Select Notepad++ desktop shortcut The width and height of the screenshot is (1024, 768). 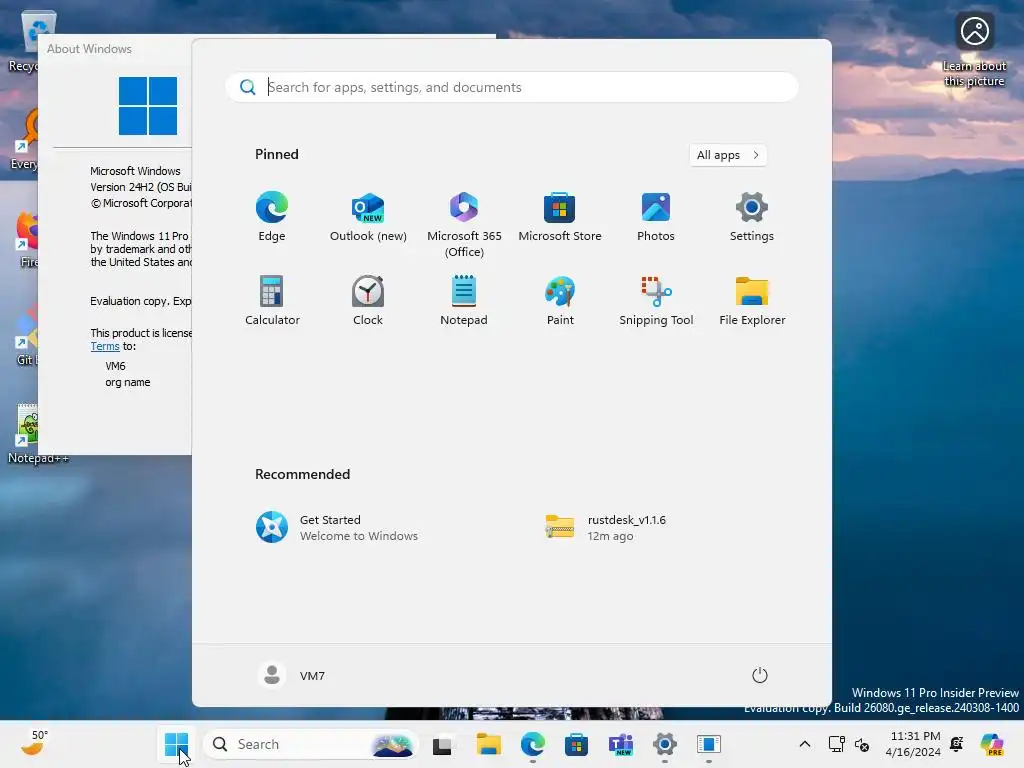pyautogui.click(x=37, y=434)
